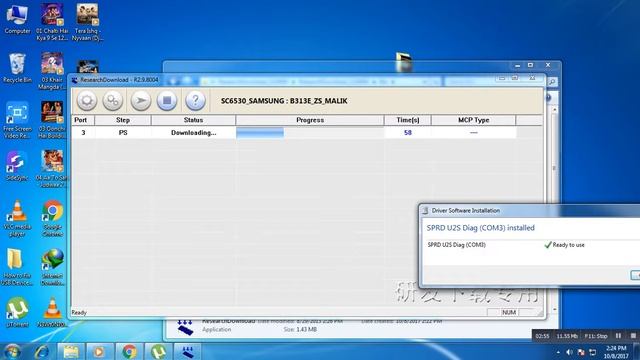
Task: Click the Windows Start button
Action: (x=12, y=351)
